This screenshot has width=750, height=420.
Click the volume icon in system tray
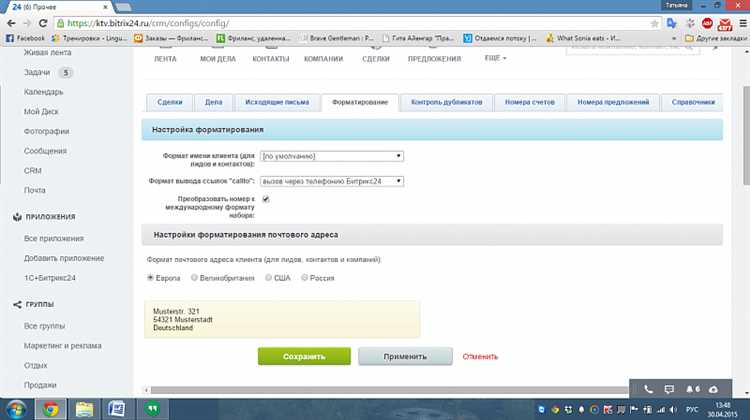[x=673, y=410]
